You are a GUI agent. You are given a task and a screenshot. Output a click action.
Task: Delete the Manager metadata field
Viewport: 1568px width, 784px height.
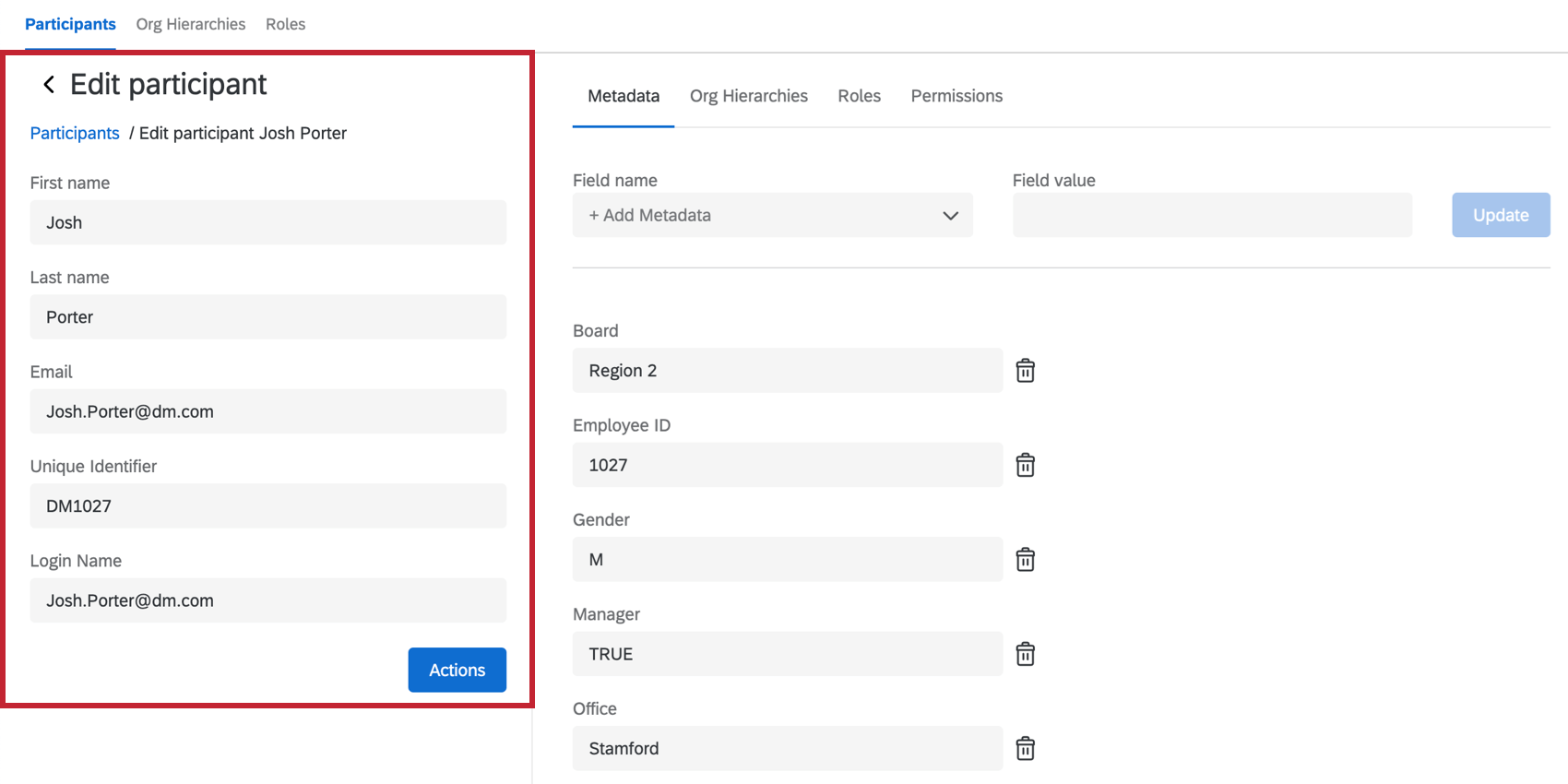(1025, 654)
